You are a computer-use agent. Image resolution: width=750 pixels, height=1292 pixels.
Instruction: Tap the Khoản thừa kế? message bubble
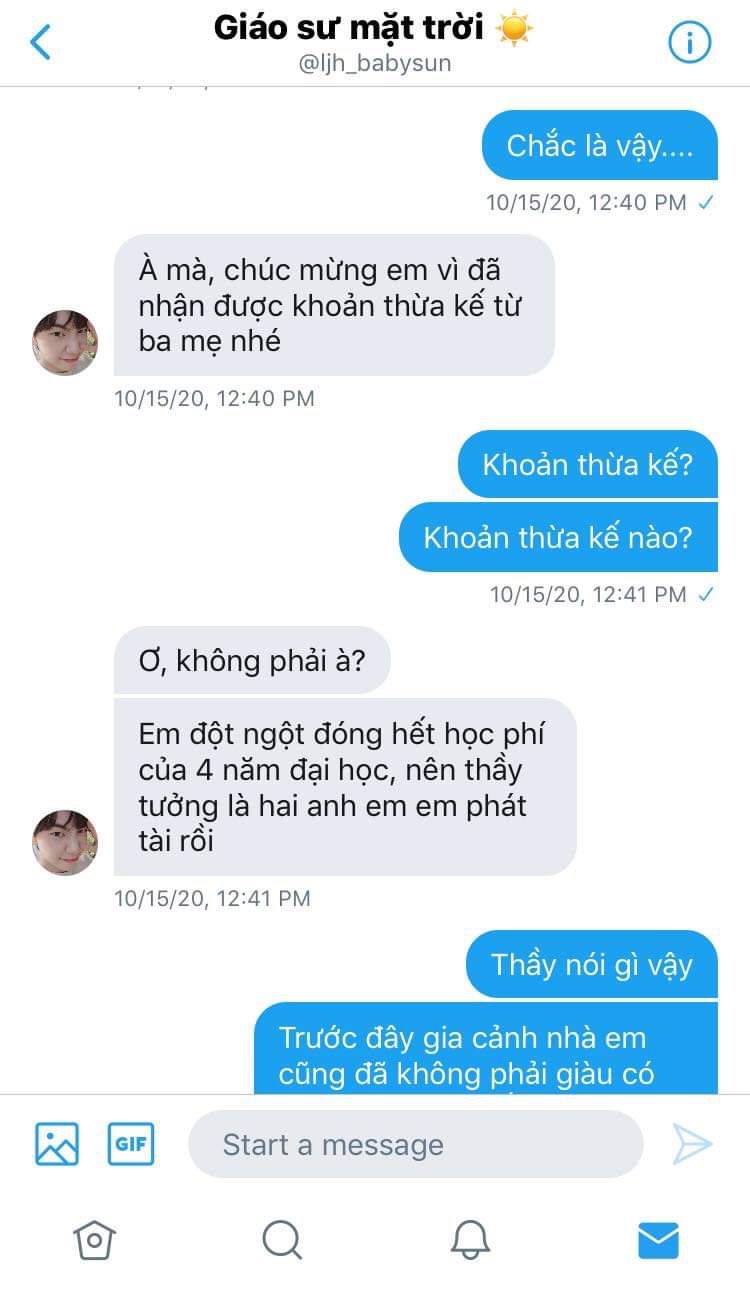(x=588, y=464)
